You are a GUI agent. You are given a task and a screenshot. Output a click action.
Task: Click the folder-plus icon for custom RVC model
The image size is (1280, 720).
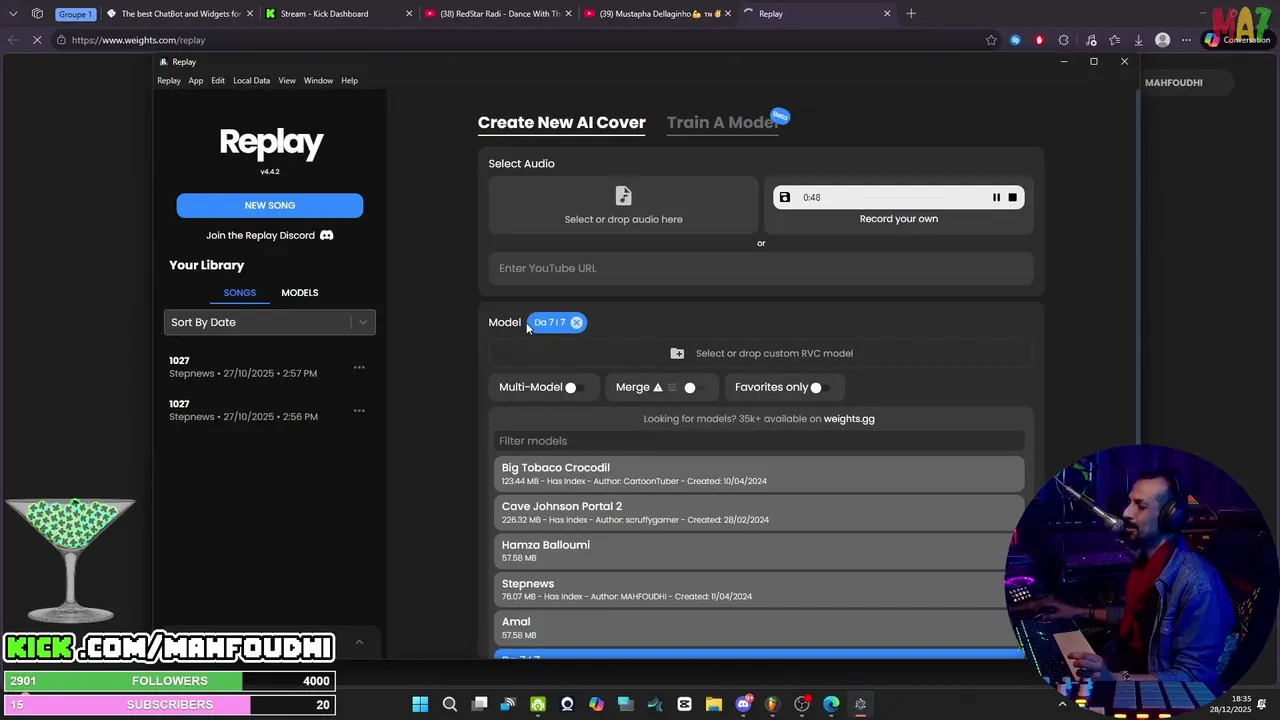point(677,353)
